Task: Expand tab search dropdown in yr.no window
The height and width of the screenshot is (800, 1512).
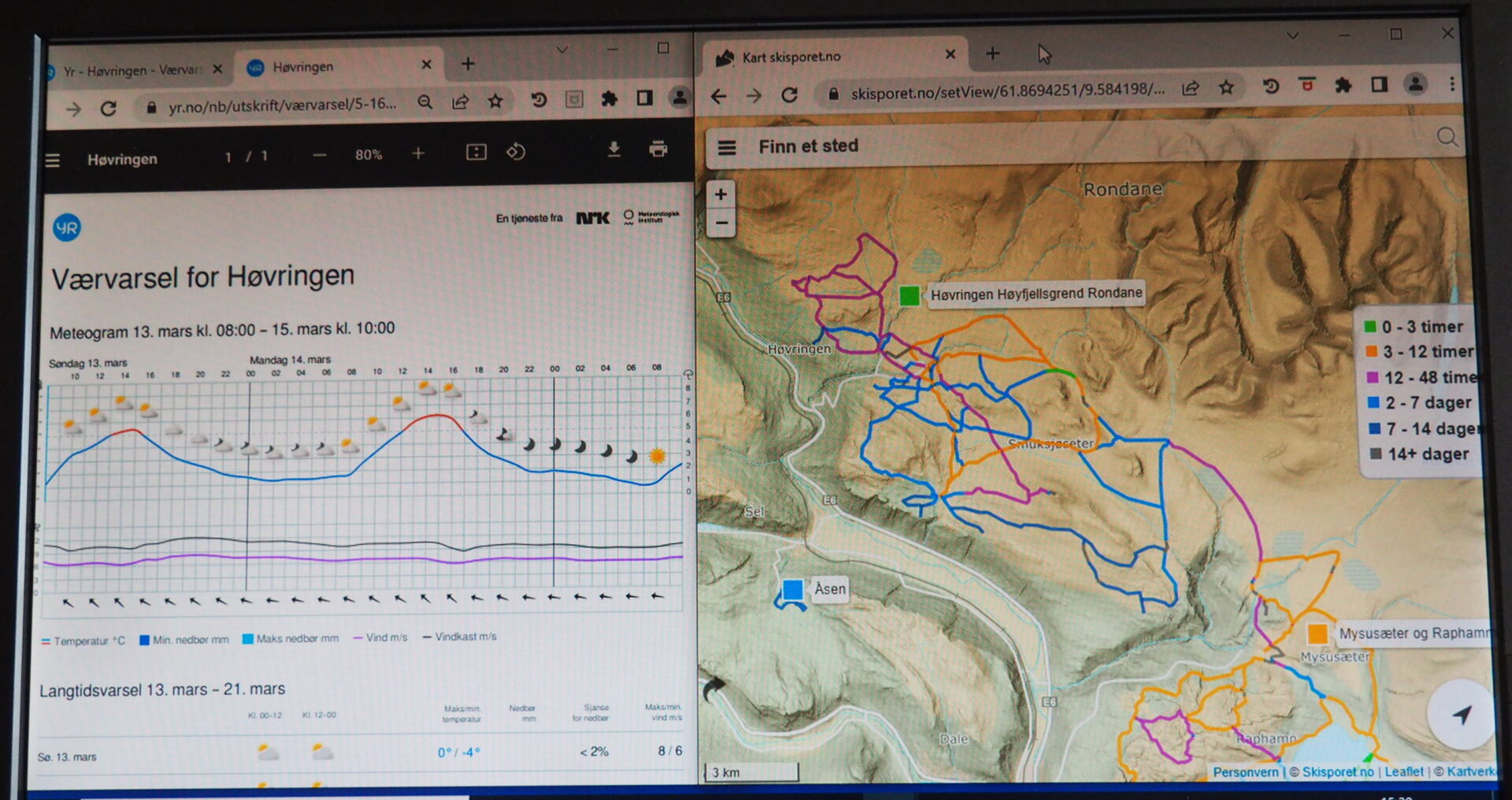Action: click(561, 50)
